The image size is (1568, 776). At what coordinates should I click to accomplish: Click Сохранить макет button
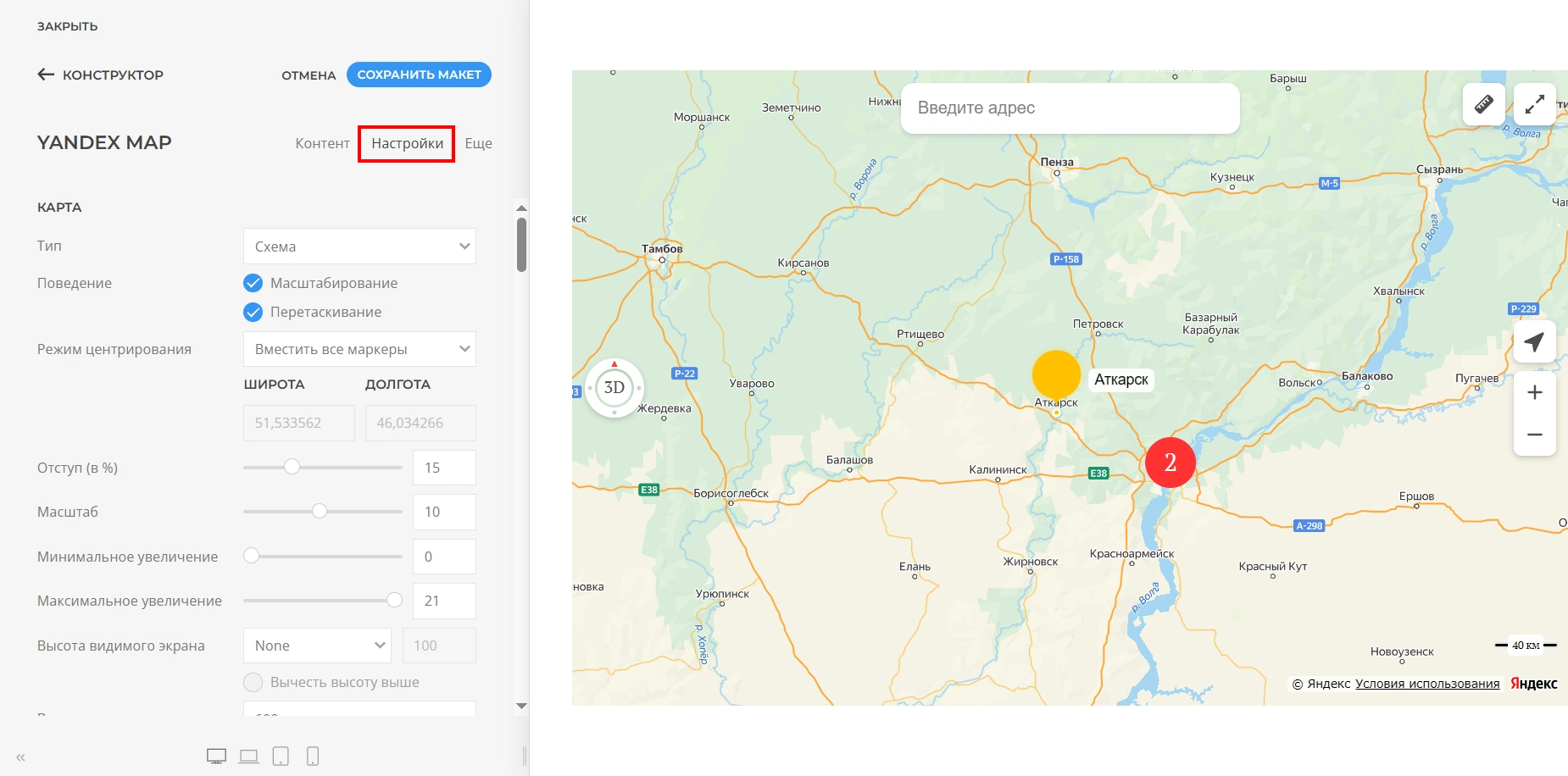pos(419,75)
